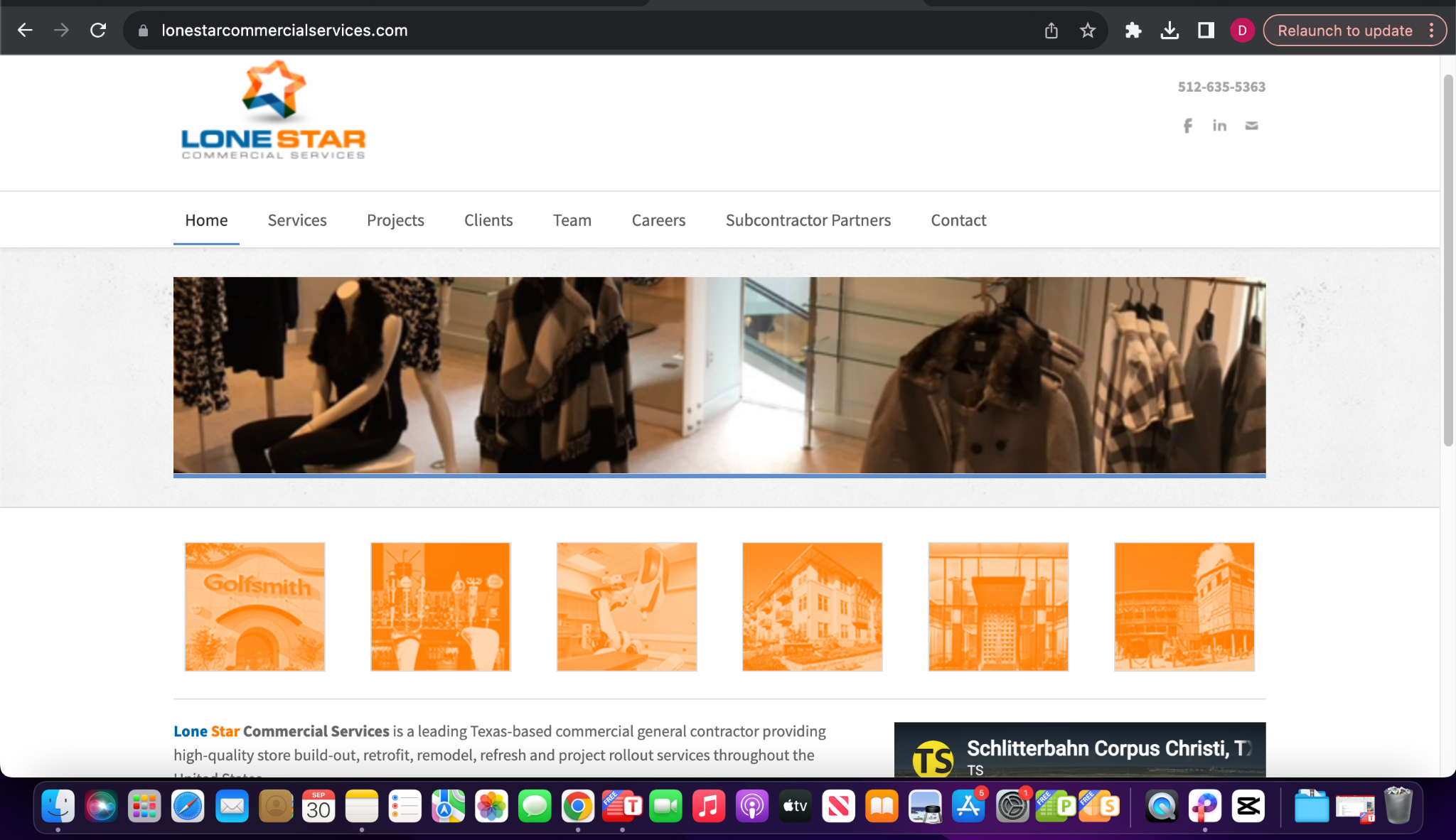Click the clothing store hero banner
The height and width of the screenshot is (840, 1456).
pyautogui.click(x=719, y=375)
